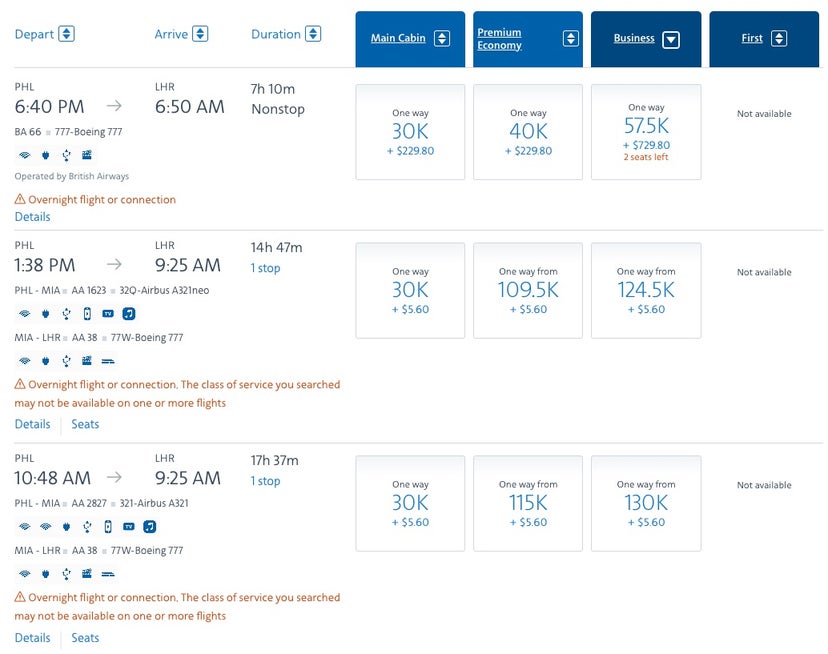Click the 2 seats left indicator

click(646, 157)
